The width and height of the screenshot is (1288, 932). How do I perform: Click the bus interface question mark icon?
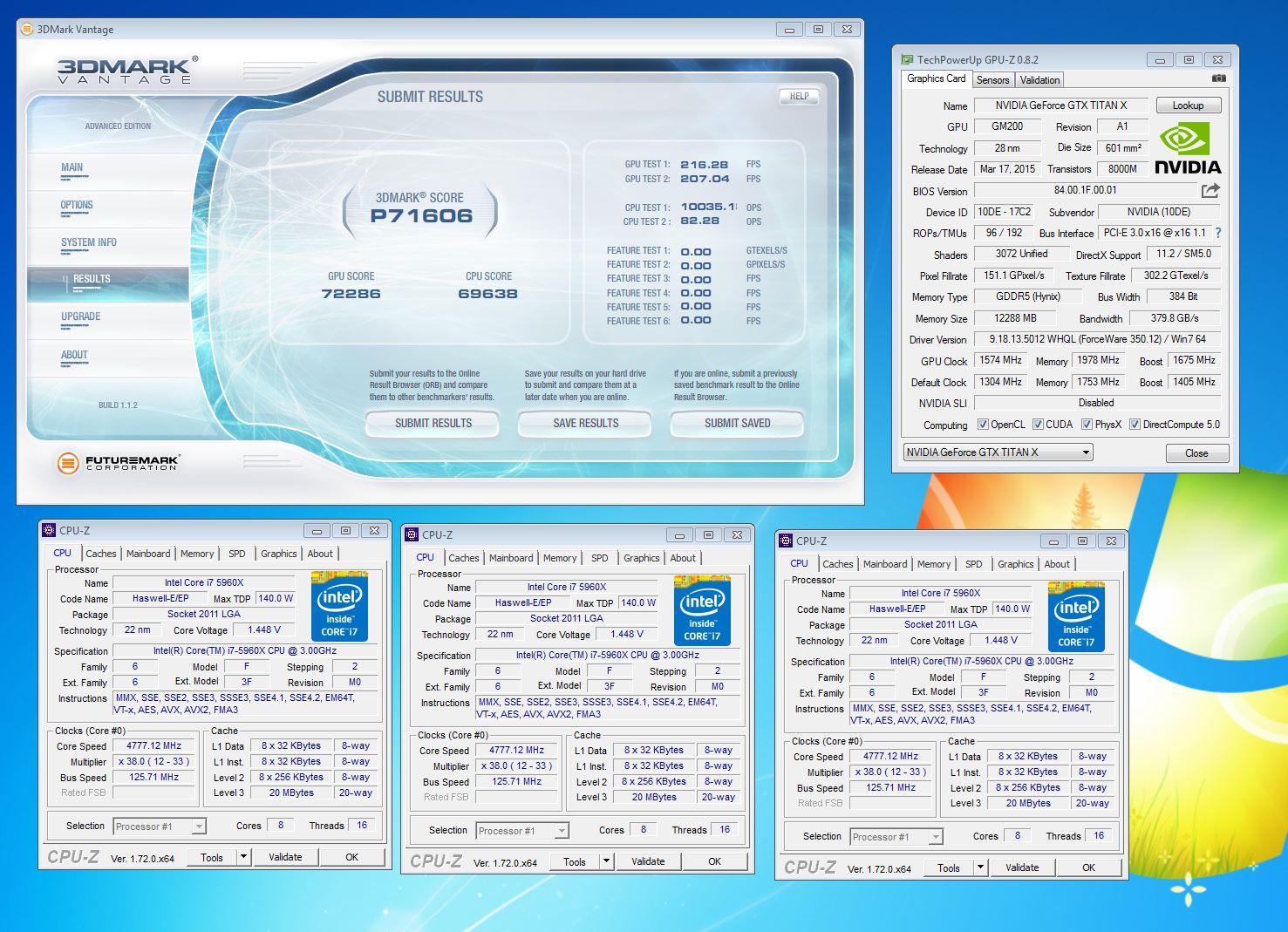1218,233
